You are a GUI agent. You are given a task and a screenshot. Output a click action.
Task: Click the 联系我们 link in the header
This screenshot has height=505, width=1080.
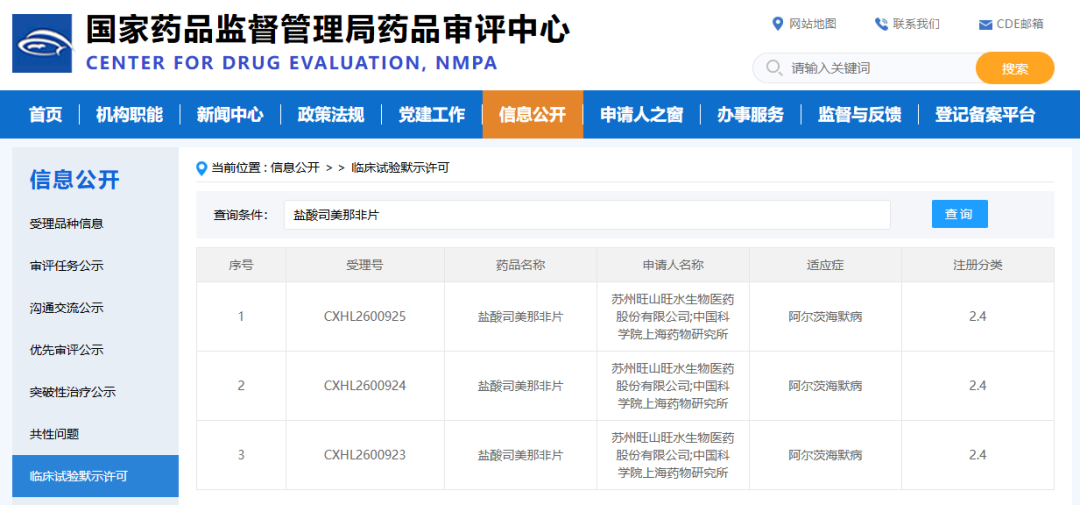tap(916, 24)
